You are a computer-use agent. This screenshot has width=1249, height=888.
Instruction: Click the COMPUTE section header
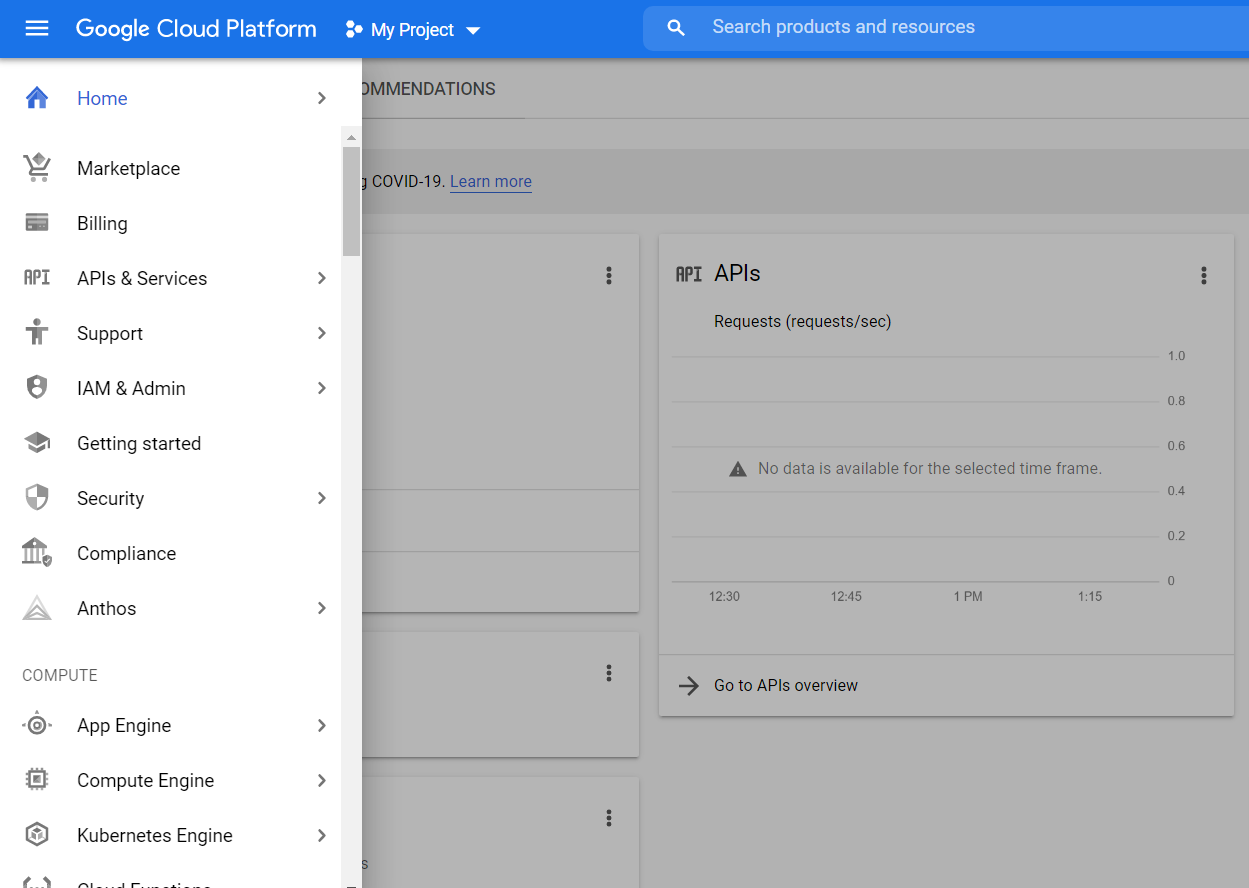pos(60,675)
